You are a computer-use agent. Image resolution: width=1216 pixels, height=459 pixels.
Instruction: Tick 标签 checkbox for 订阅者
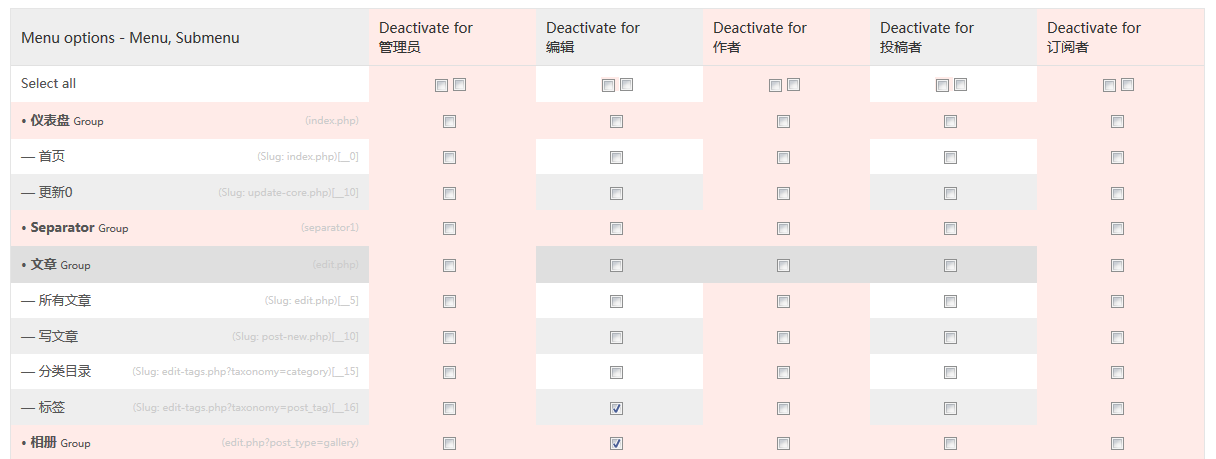(x=1117, y=408)
